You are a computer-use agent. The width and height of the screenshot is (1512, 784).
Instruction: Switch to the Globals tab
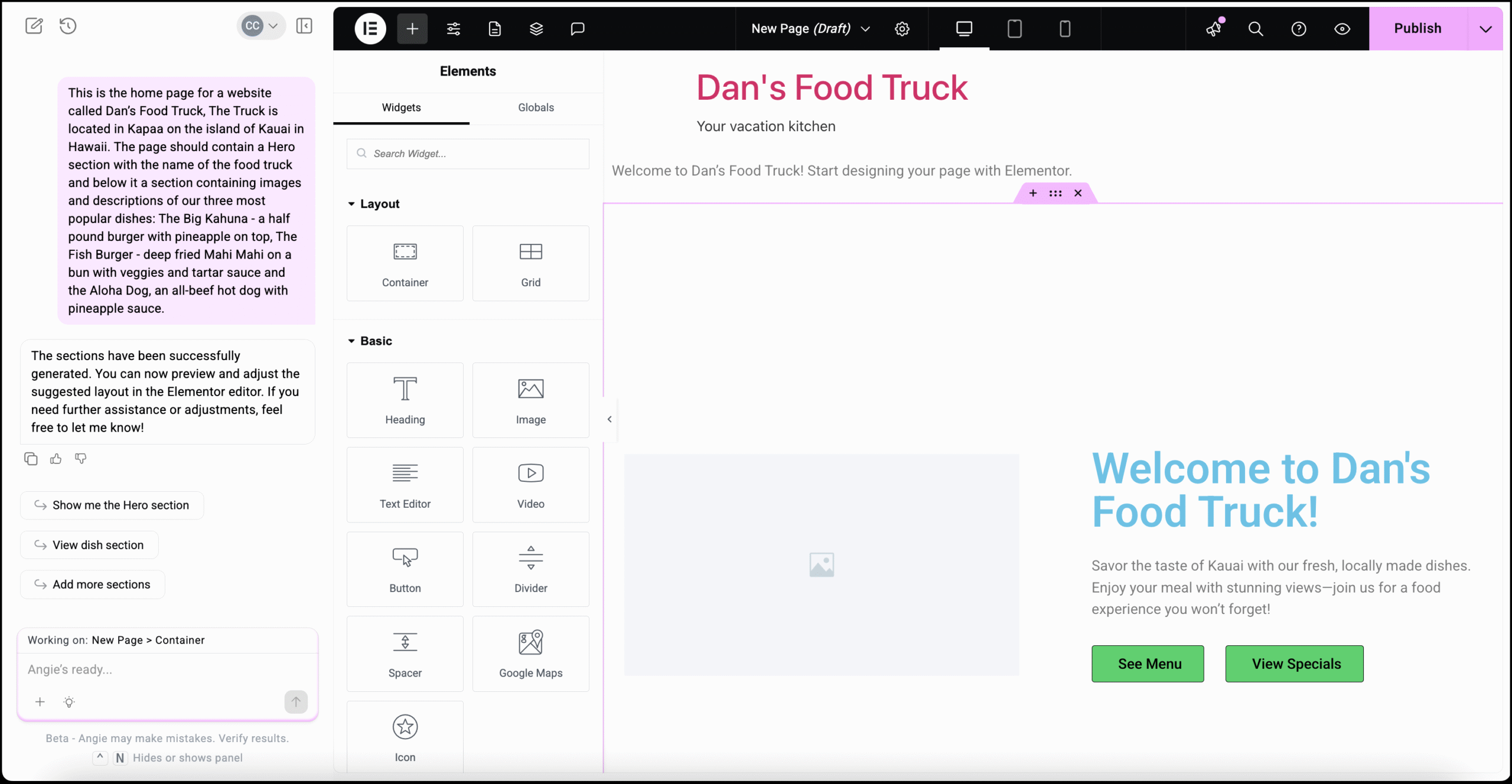tap(536, 107)
